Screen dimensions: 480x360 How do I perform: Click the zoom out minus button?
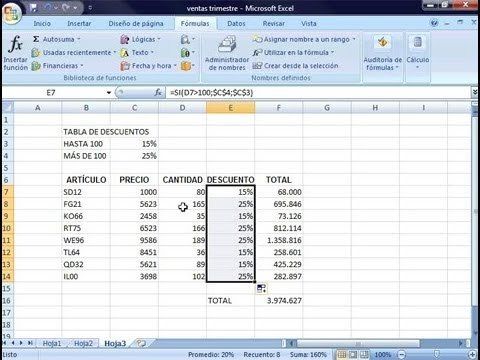tap(402, 354)
